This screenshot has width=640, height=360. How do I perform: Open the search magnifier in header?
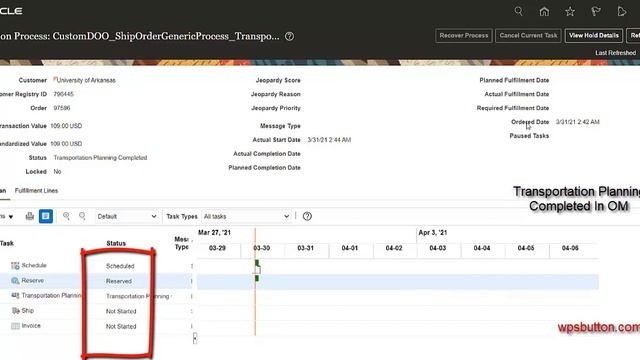pyautogui.click(x=518, y=11)
